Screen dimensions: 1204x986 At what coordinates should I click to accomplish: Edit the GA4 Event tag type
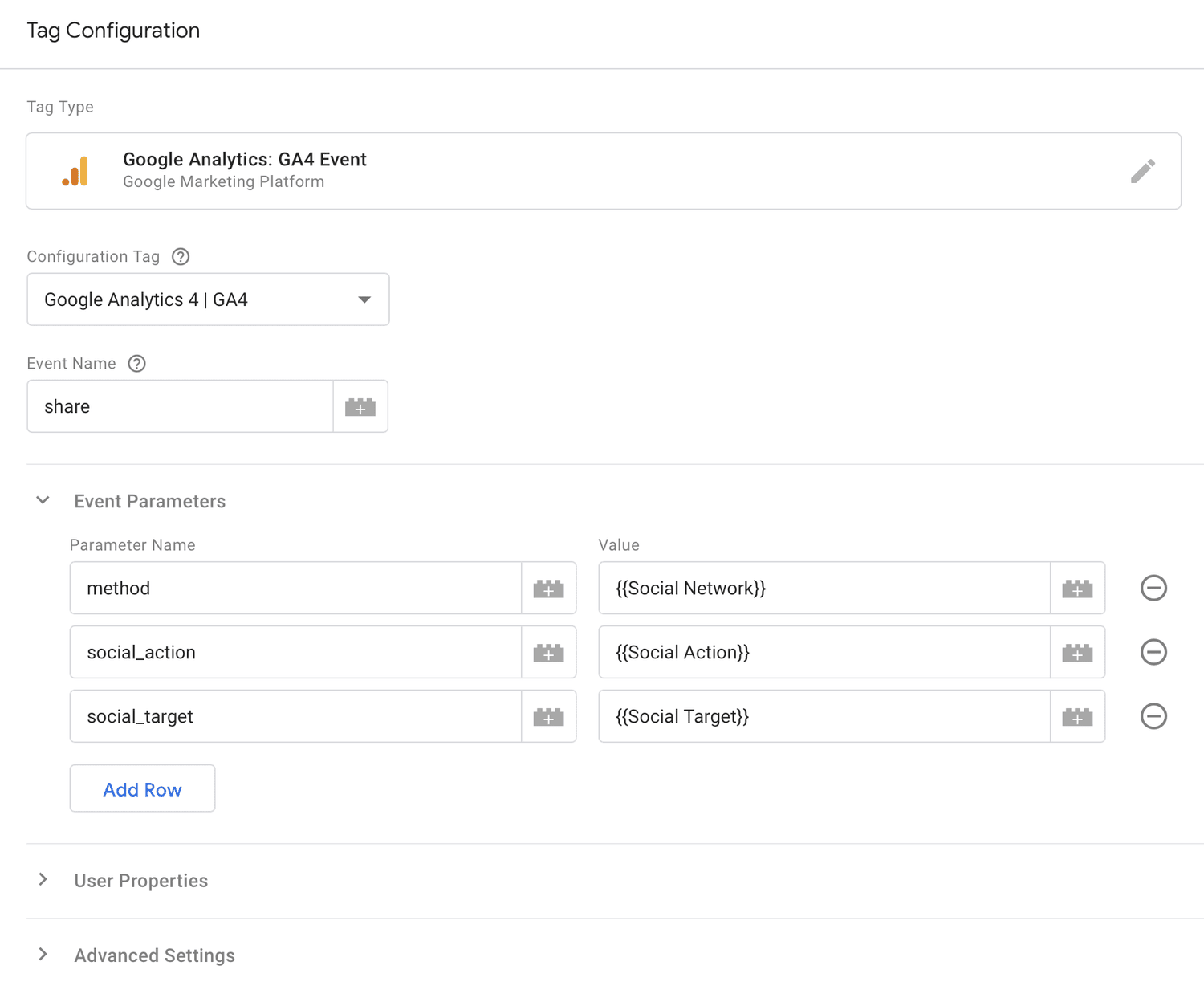(1143, 171)
